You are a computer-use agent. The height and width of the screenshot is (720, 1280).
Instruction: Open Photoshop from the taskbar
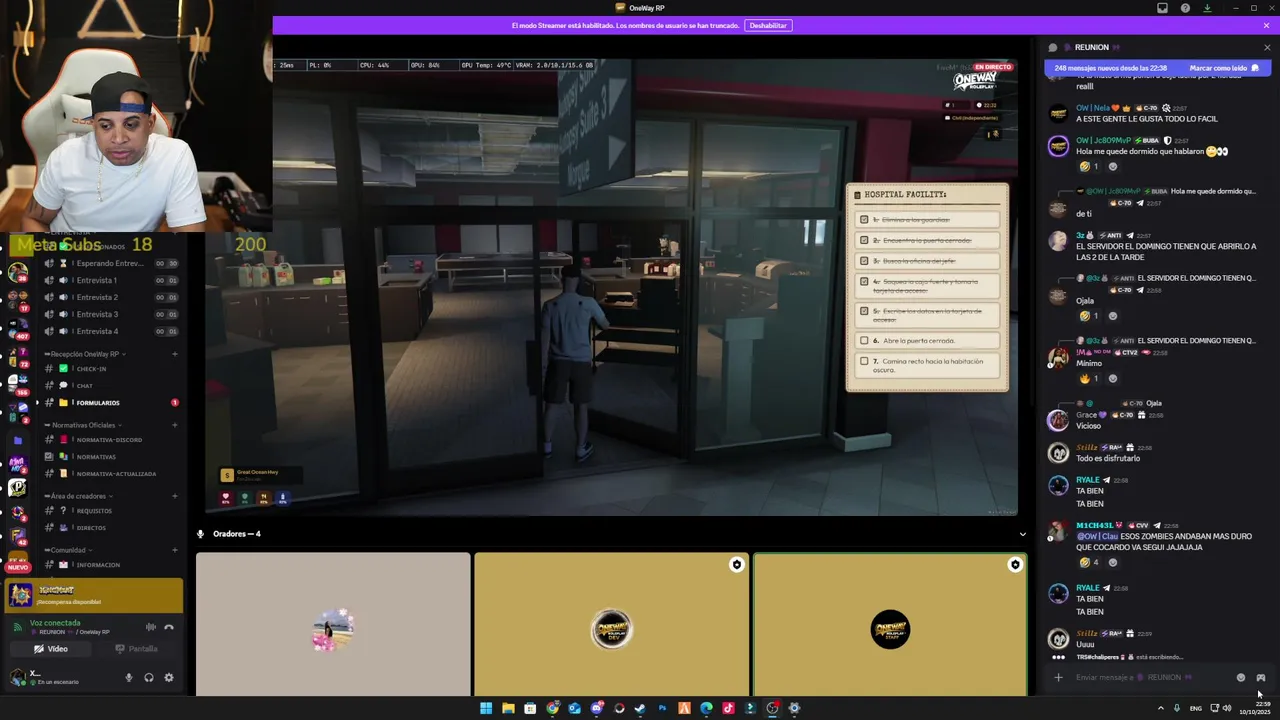pos(662,708)
